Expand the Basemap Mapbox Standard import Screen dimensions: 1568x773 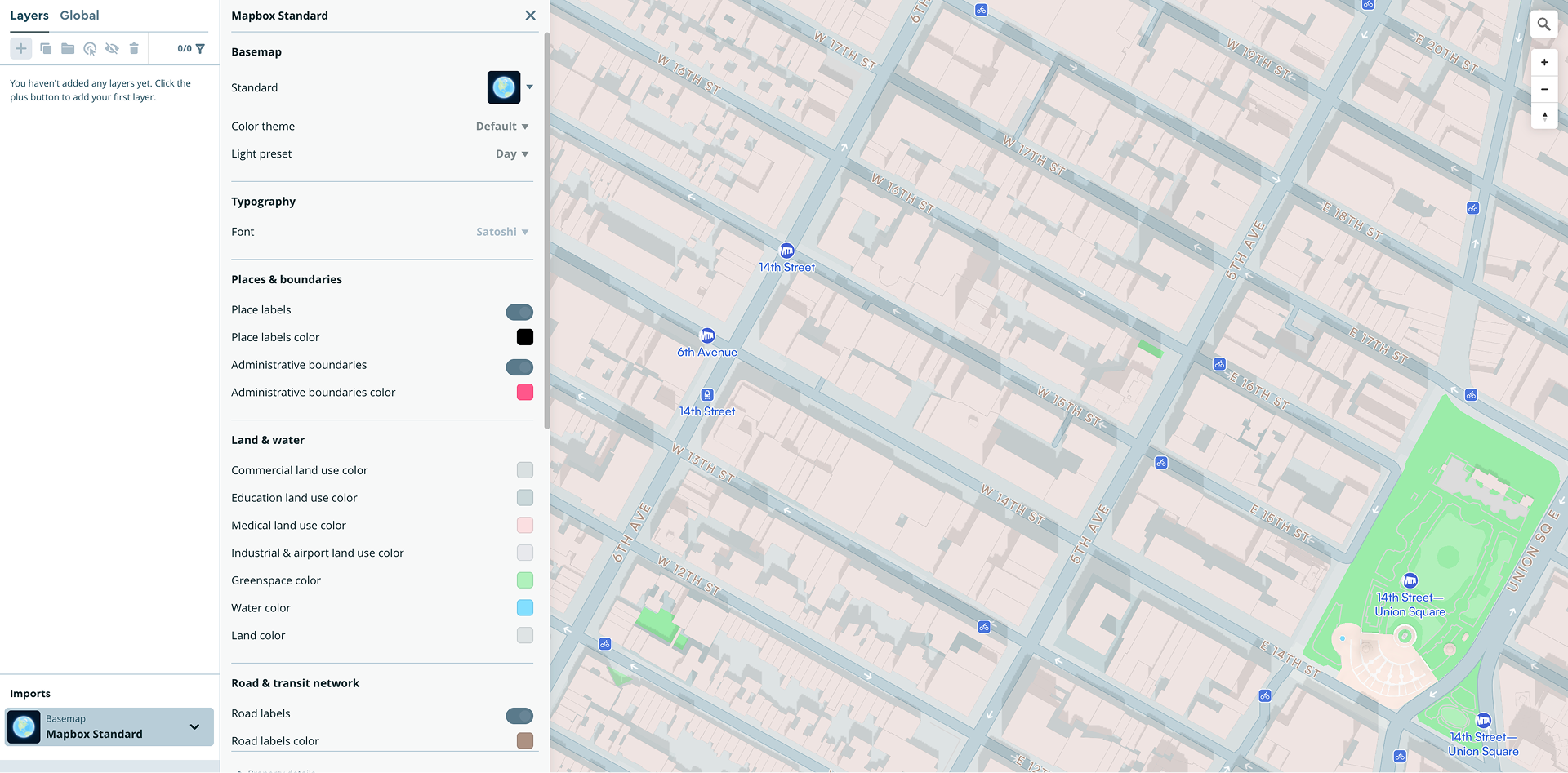(194, 726)
